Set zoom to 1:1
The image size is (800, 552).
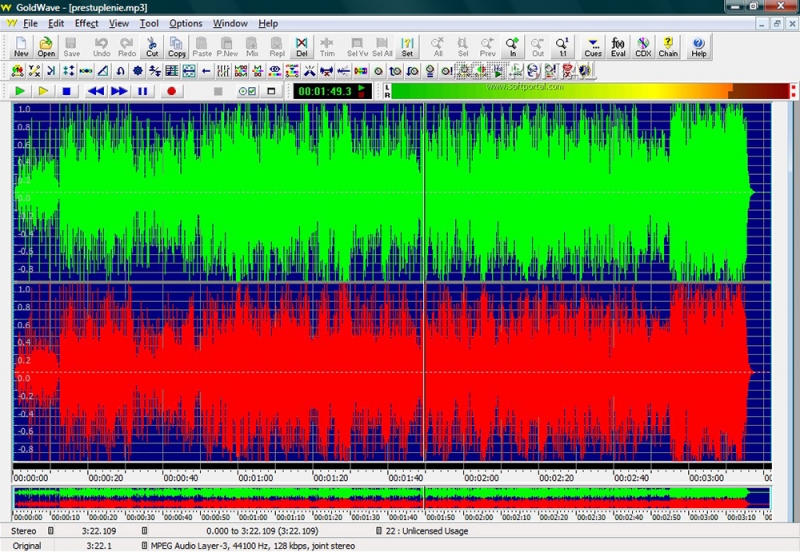pyautogui.click(x=562, y=46)
